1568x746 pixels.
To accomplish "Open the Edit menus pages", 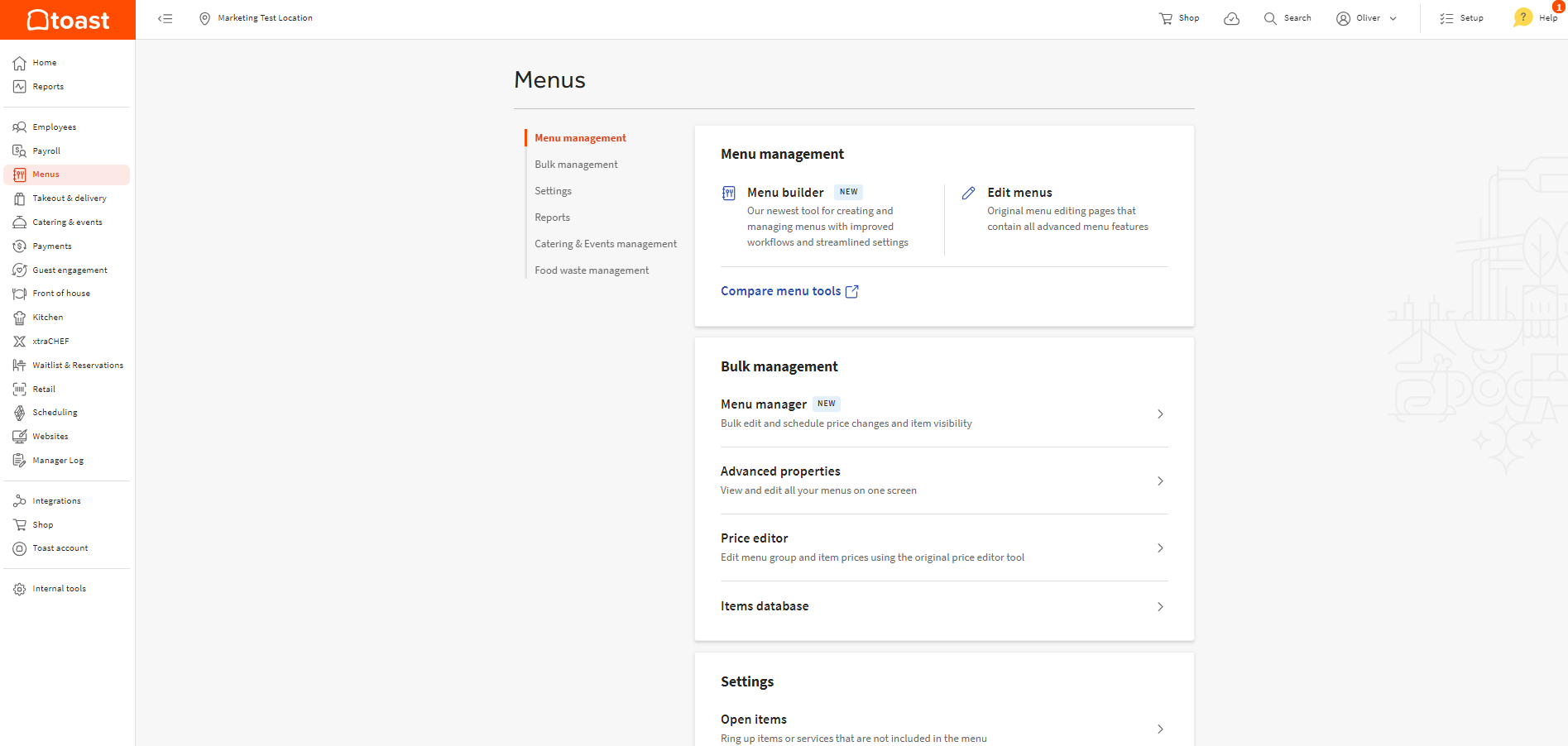I will tap(1019, 193).
